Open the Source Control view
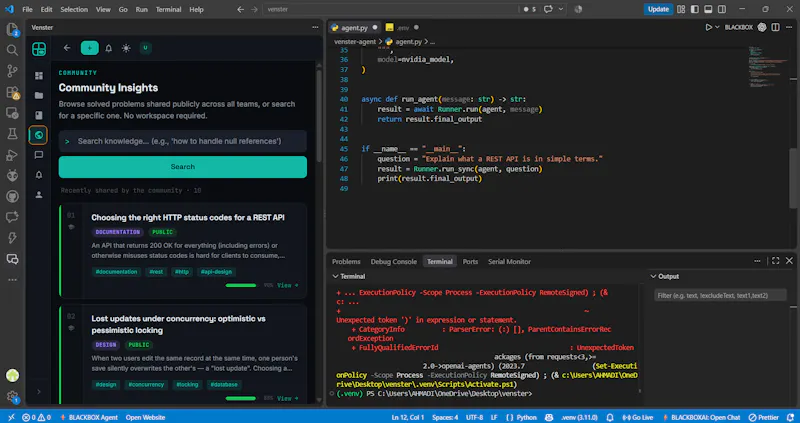 click(12, 71)
